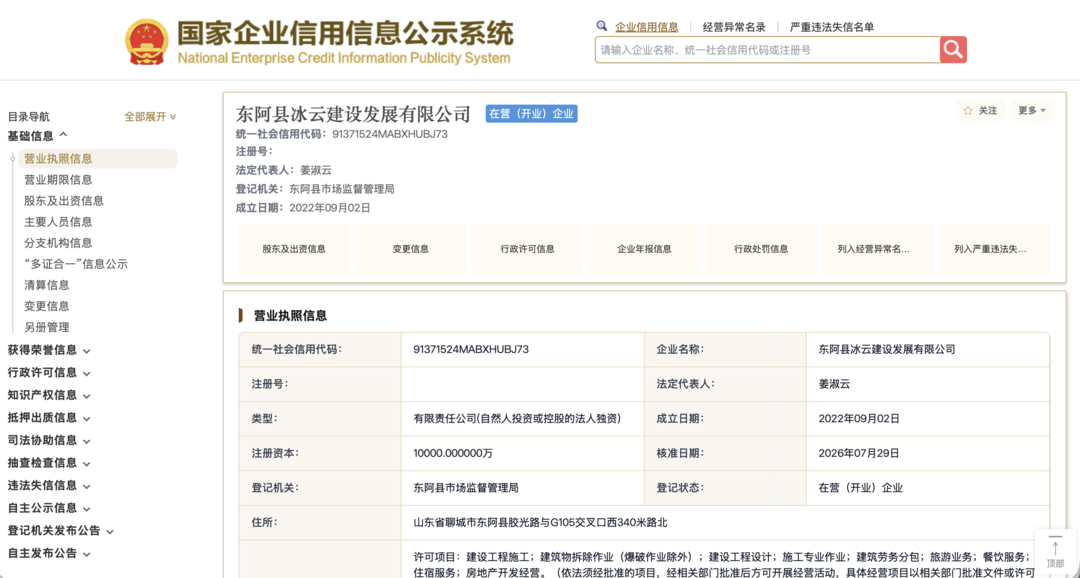Click the credit code value in the table
Viewport: 1080px width, 578px height.
471,349
